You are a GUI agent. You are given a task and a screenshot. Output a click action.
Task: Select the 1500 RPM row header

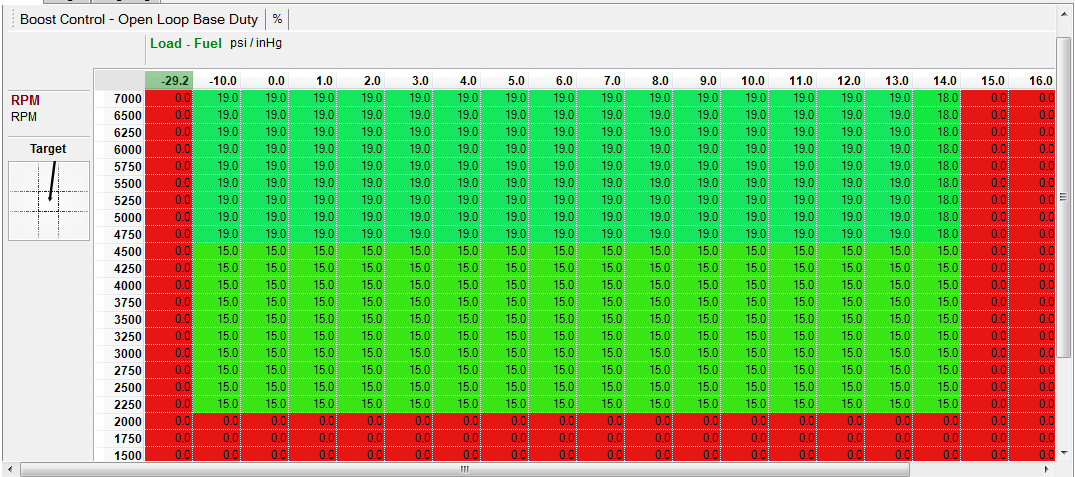coord(119,455)
